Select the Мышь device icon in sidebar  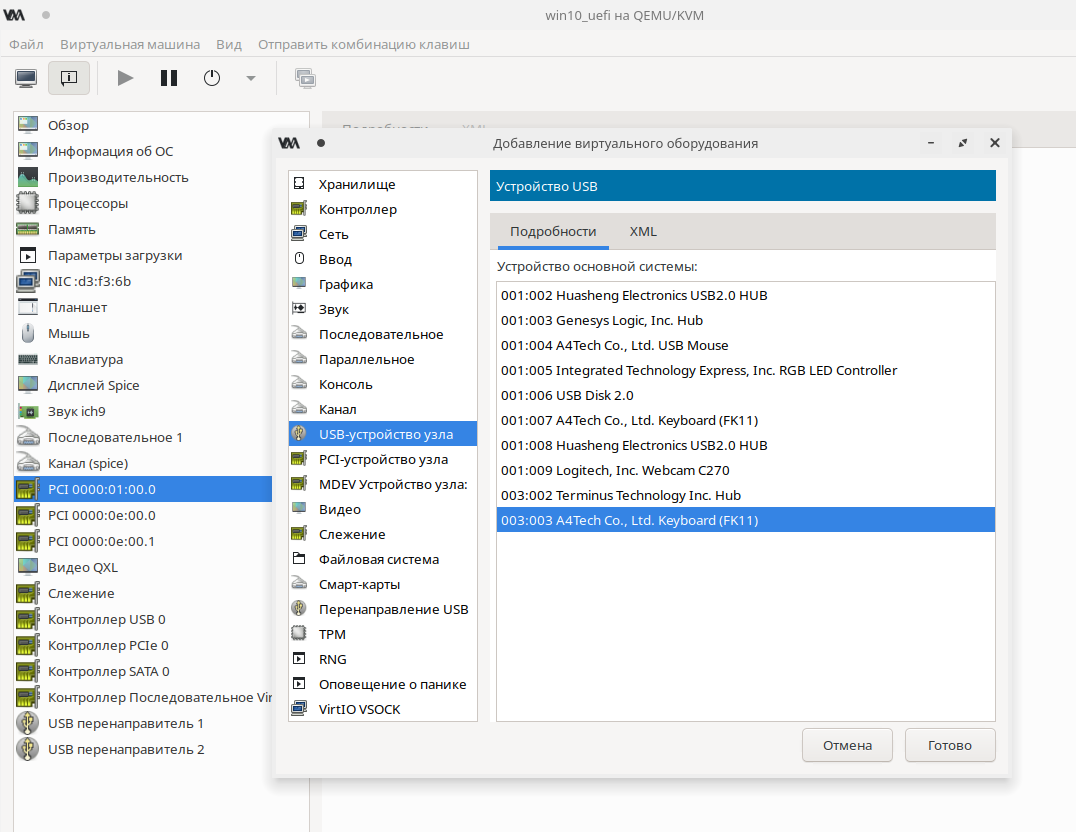coord(28,333)
